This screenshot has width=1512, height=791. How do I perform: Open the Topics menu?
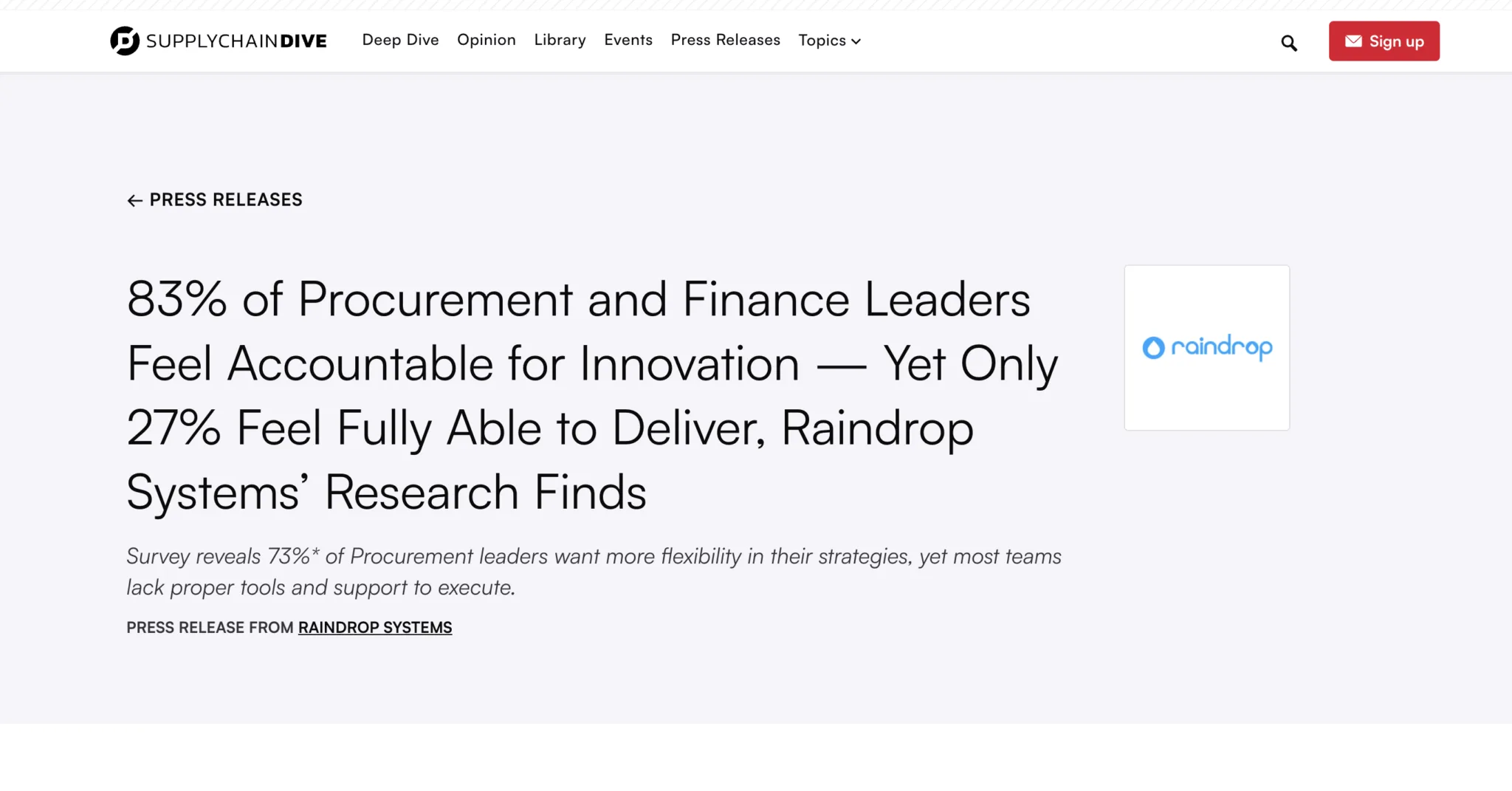[x=822, y=40]
